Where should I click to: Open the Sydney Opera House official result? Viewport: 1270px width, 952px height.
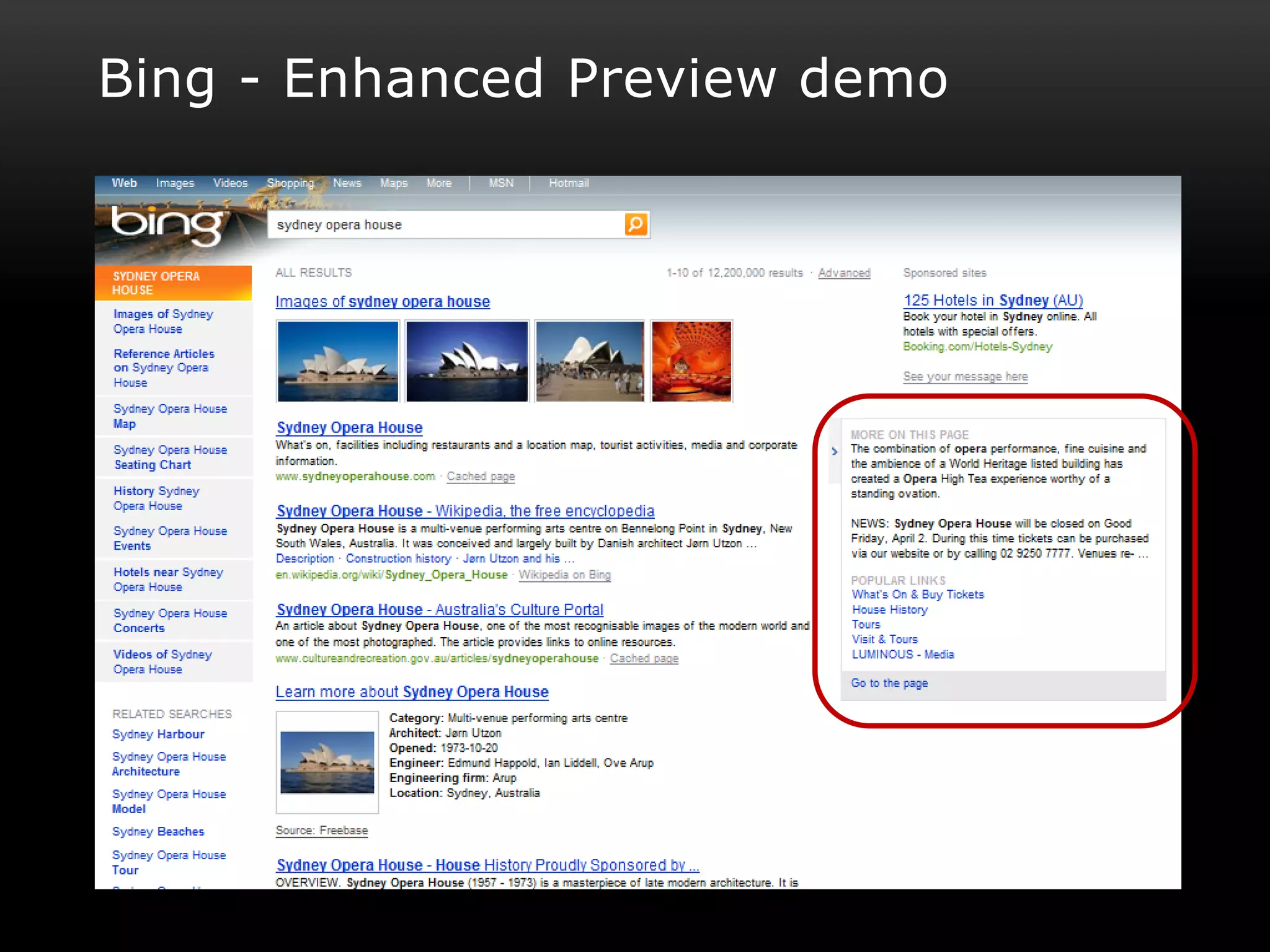[349, 428]
